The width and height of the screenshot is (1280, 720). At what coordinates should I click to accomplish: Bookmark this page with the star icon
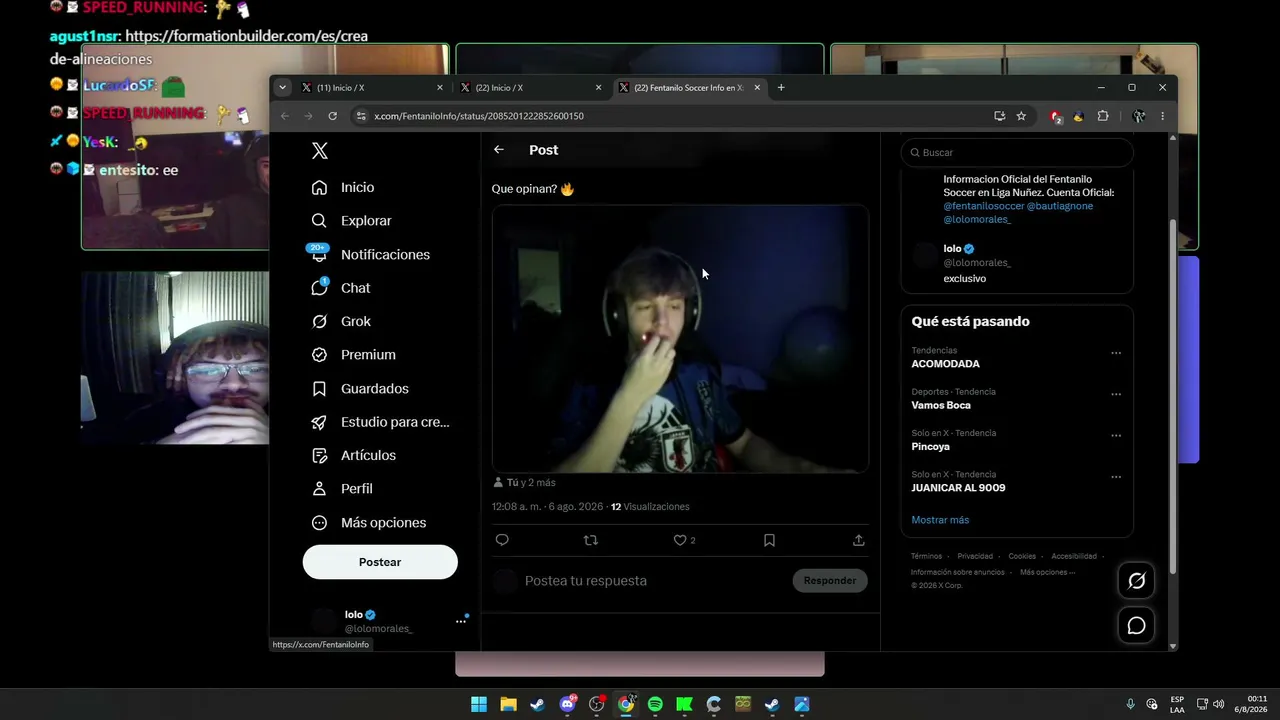pyautogui.click(x=1021, y=116)
